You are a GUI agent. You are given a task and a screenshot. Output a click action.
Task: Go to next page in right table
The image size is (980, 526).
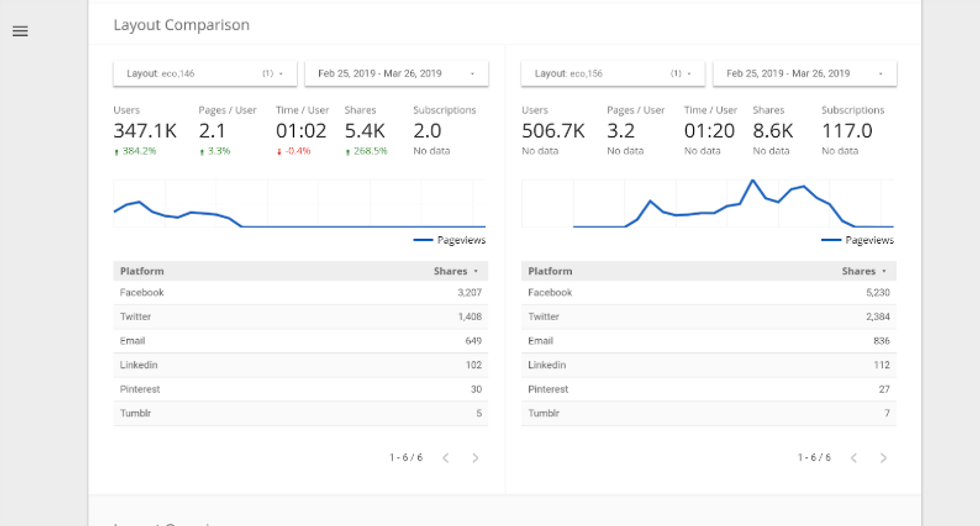(883, 458)
